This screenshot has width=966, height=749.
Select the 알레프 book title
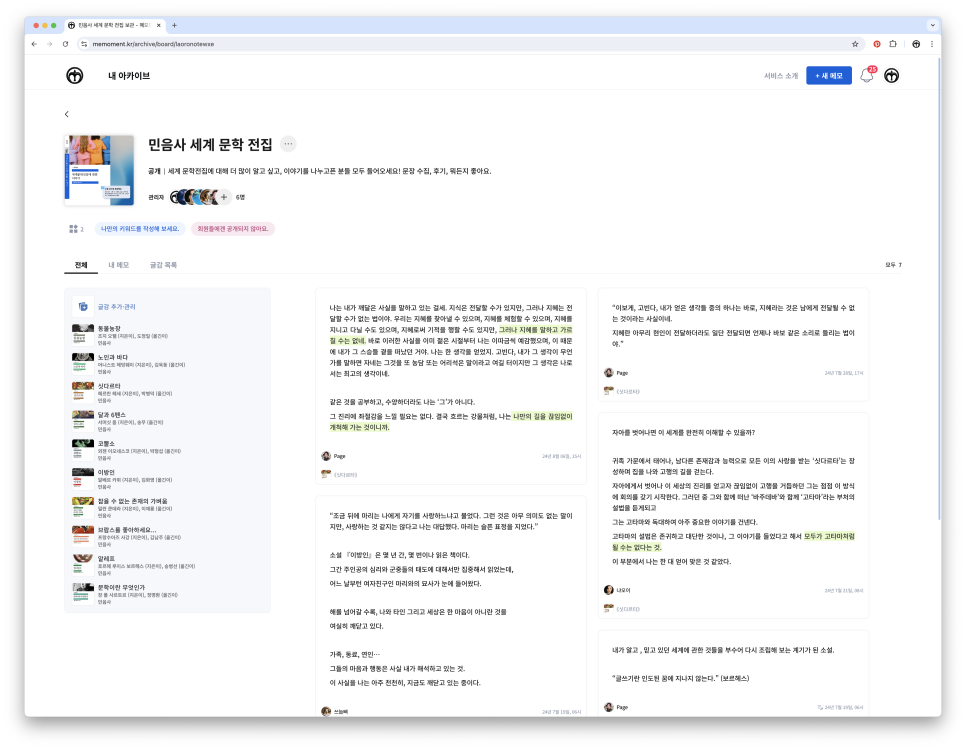point(106,559)
